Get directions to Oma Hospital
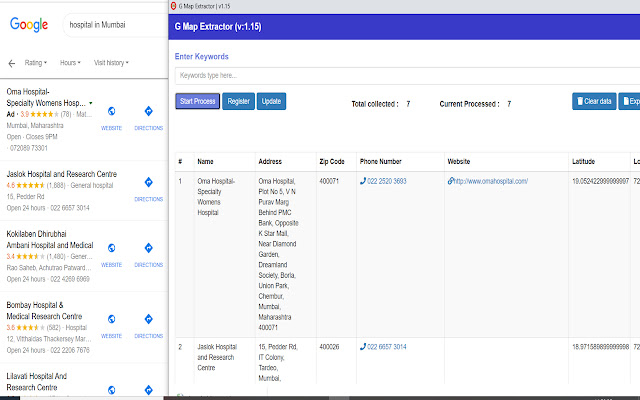Viewport: 640px width, 400px height. point(149,111)
